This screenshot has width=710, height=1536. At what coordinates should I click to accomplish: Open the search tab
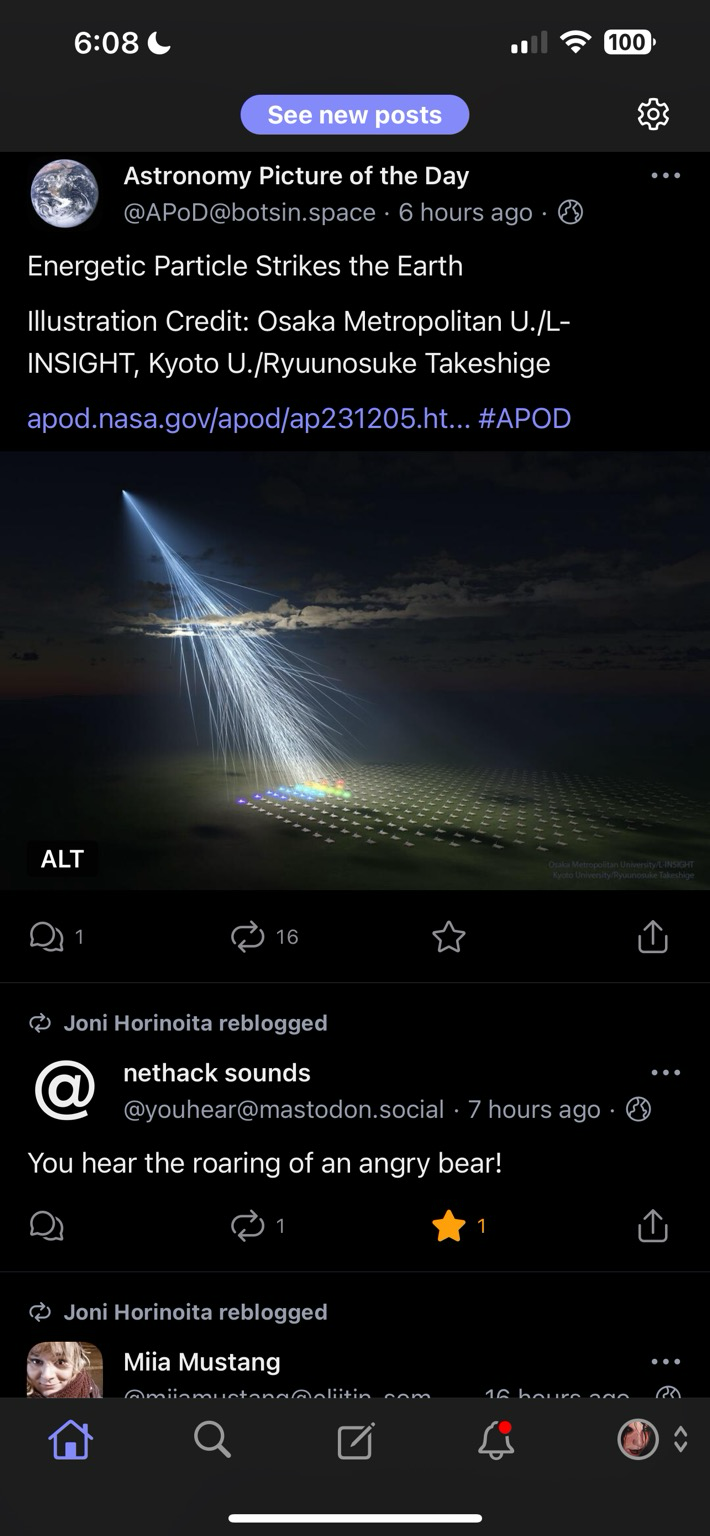[x=212, y=1440]
